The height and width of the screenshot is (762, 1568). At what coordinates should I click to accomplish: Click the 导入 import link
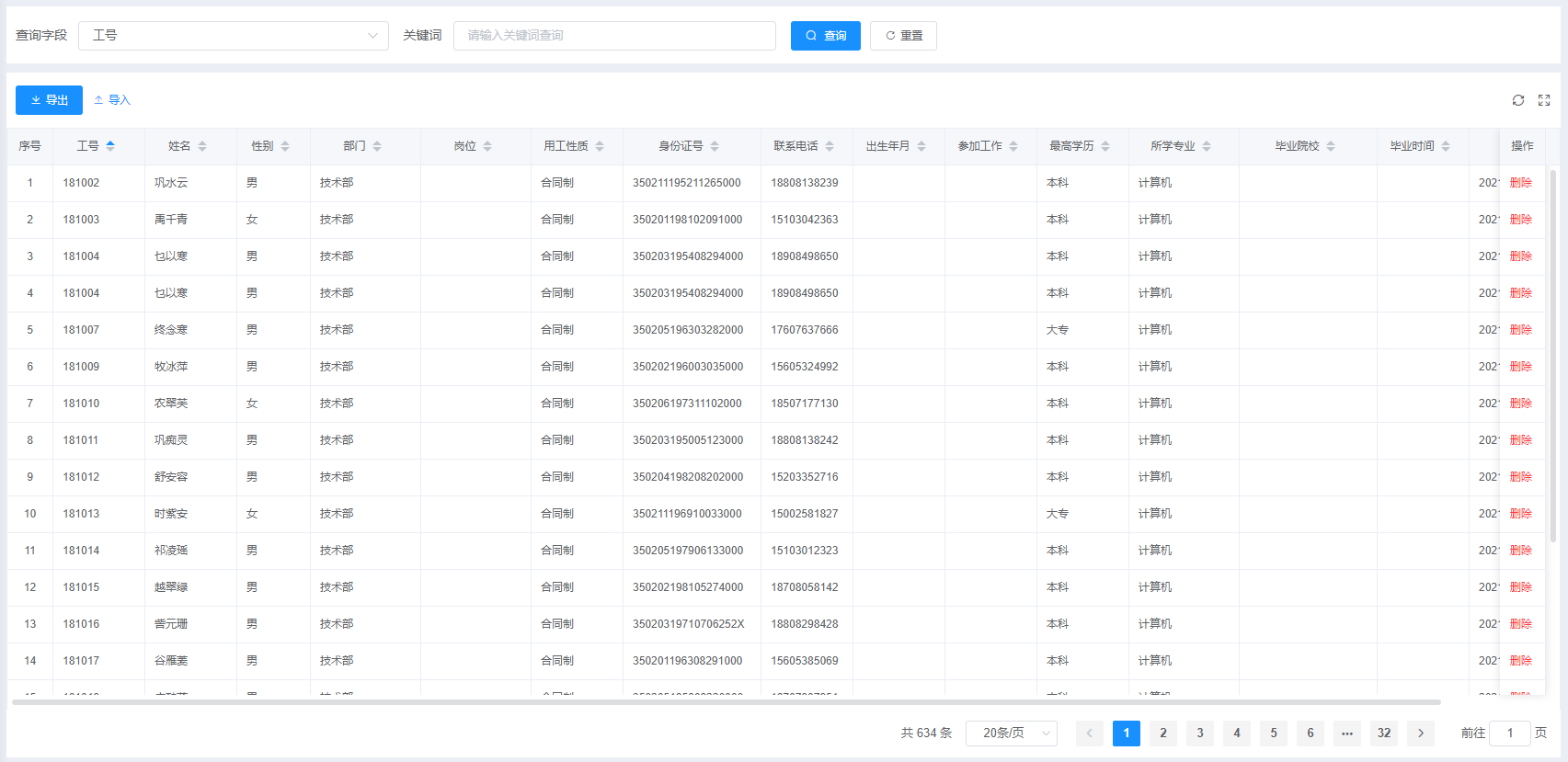(112, 100)
